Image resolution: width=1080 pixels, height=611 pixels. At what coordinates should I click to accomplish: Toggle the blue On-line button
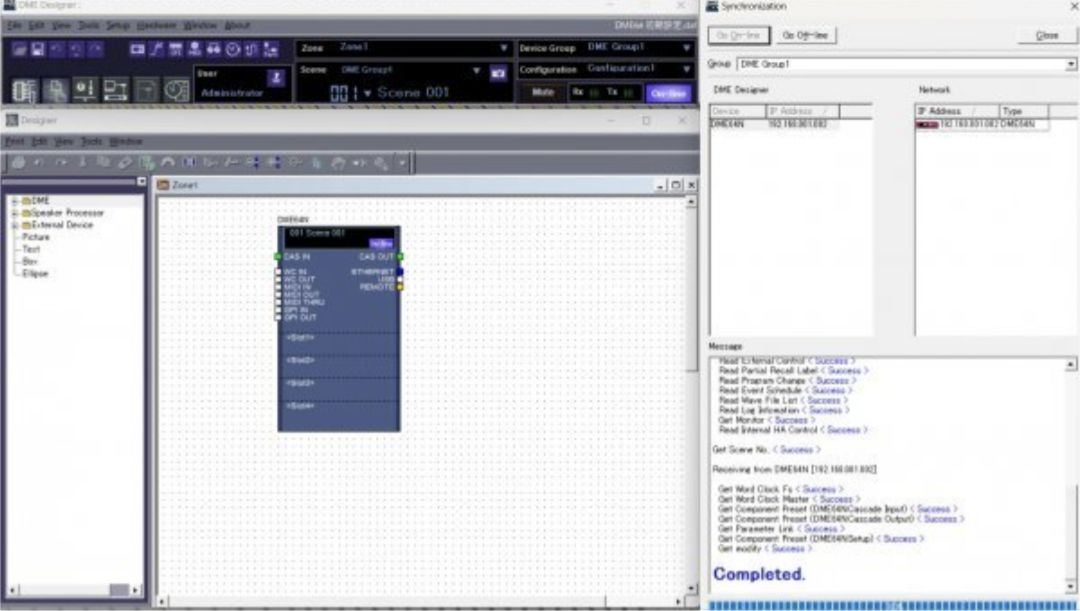click(668, 93)
